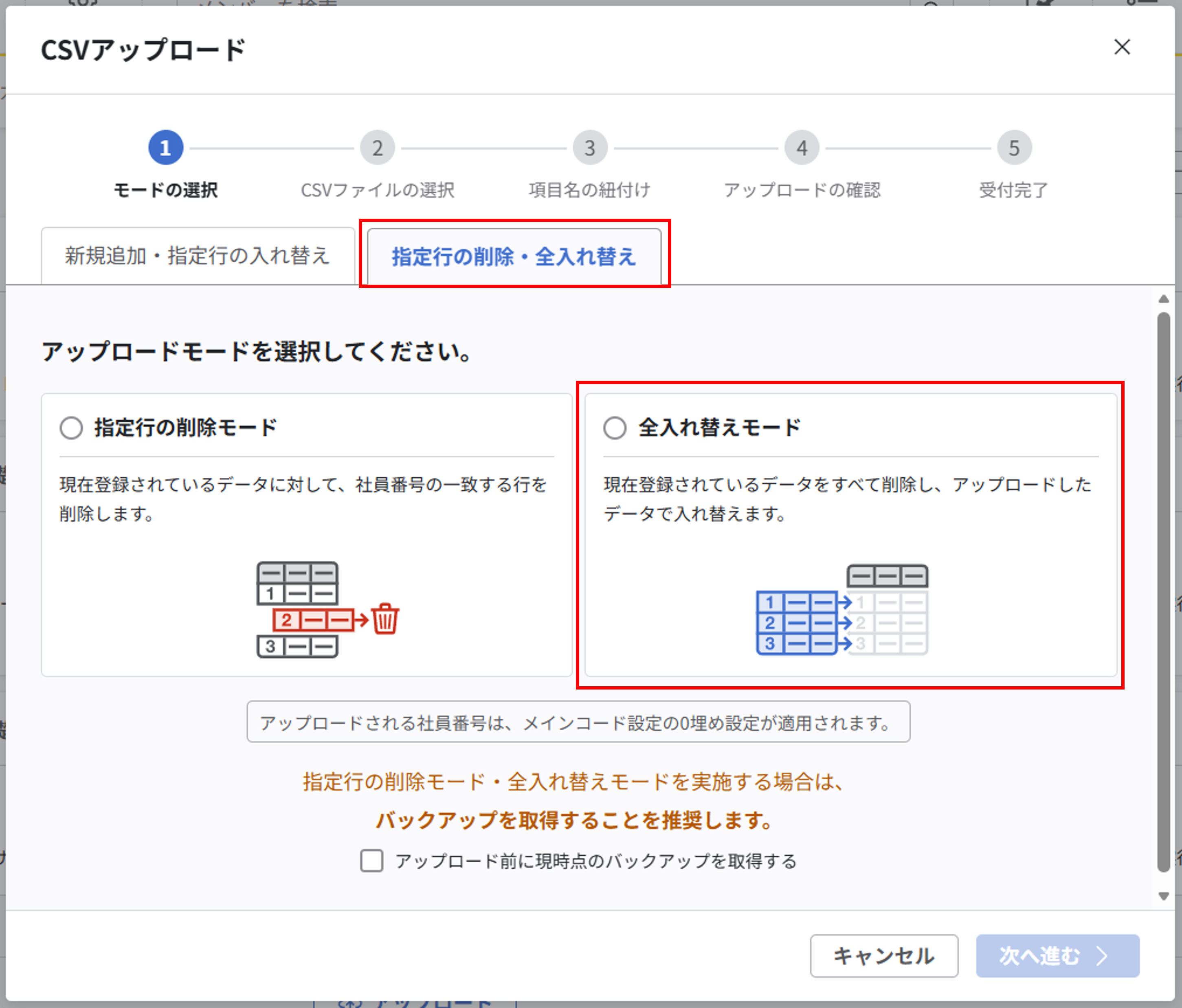Click the vertical scrollbar thumb
This screenshot has height=1008, width=1182.
(x=1164, y=592)
